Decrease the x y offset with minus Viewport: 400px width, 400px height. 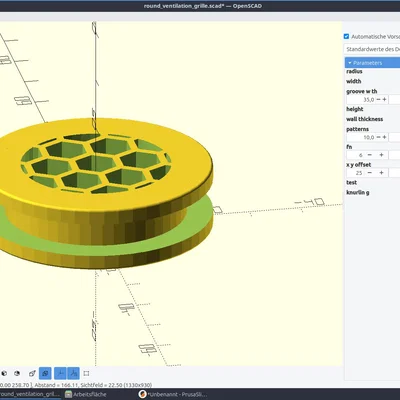click(370, 173)
